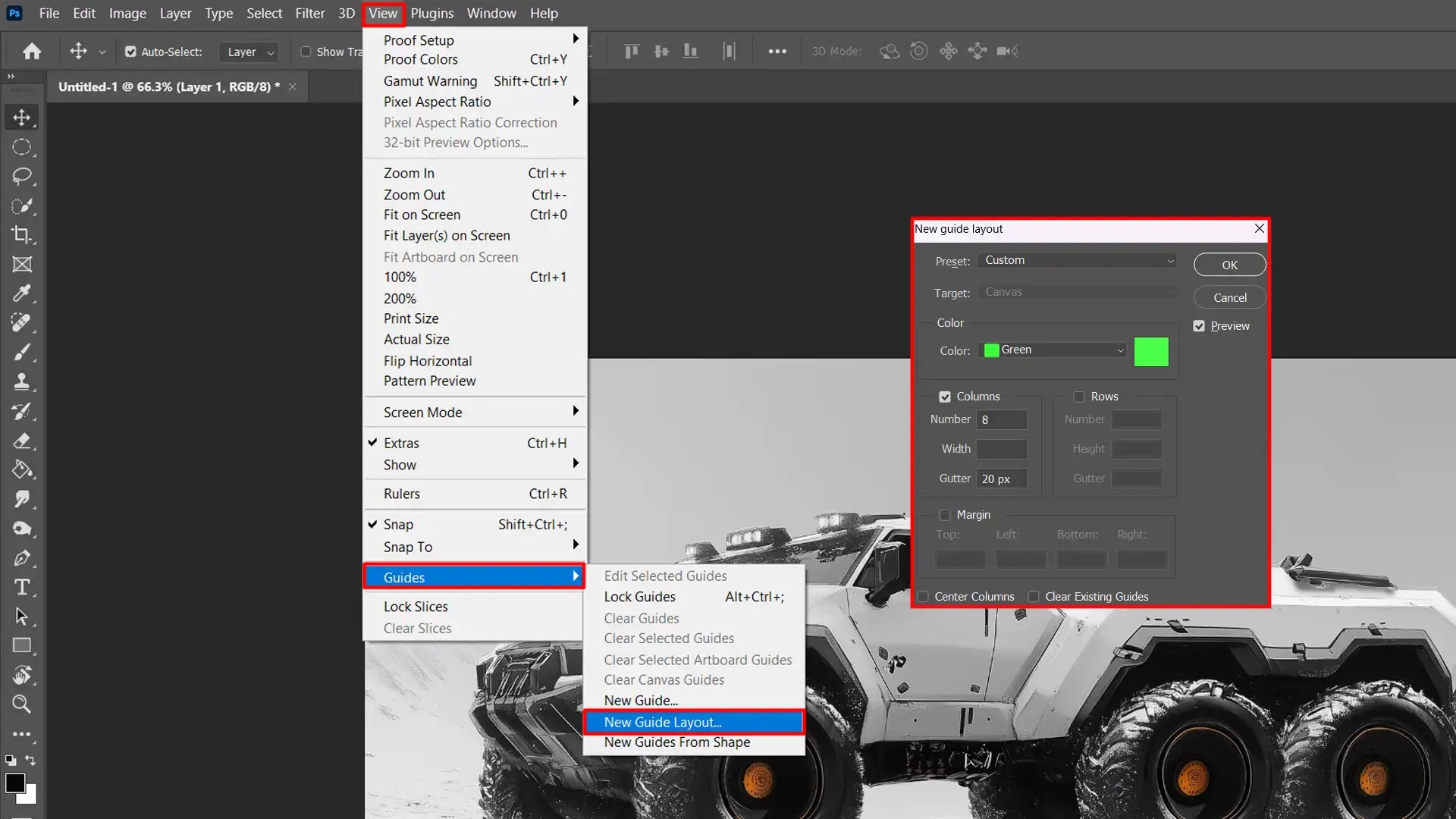Select the Pen tool
Image resolution: width=1456 pixels, height=819 pixels.
pyautogui.click(x=21, y=558)
